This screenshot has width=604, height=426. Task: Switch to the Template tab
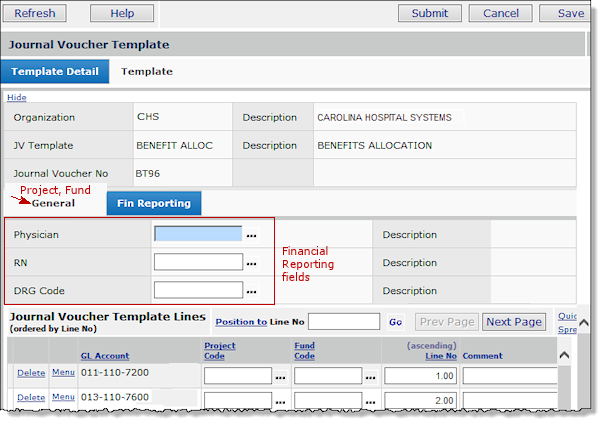click(147, 72)
